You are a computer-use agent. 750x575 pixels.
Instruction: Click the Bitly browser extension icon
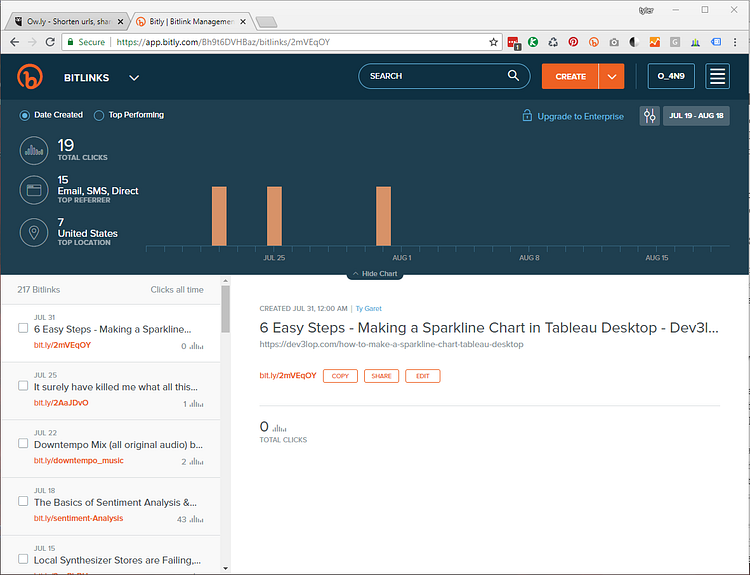coord(594,42)
